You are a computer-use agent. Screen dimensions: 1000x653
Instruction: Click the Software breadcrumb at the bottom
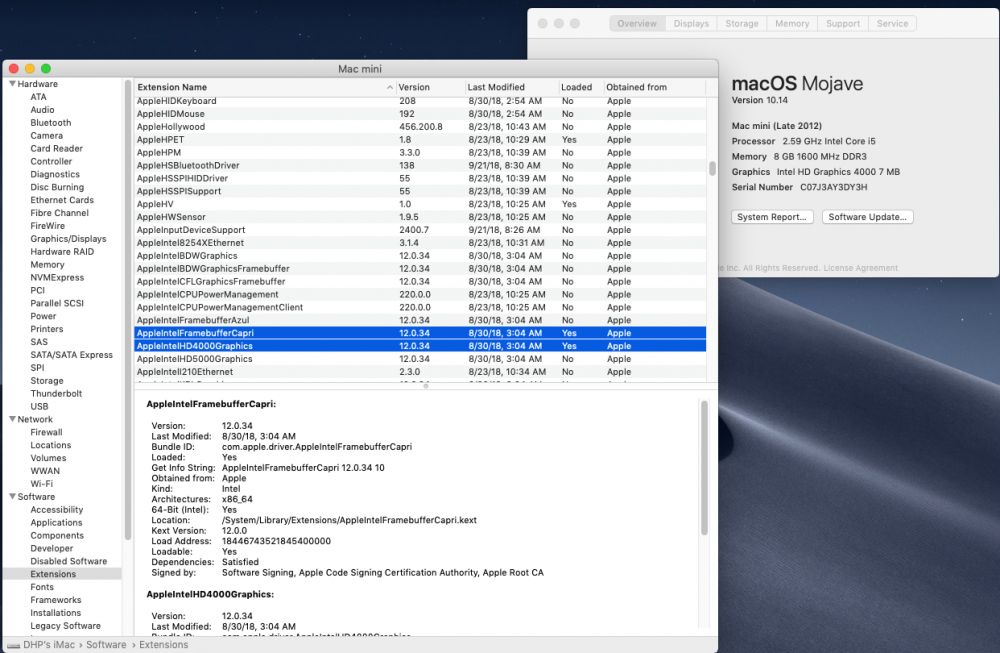(x=106, y=645)
